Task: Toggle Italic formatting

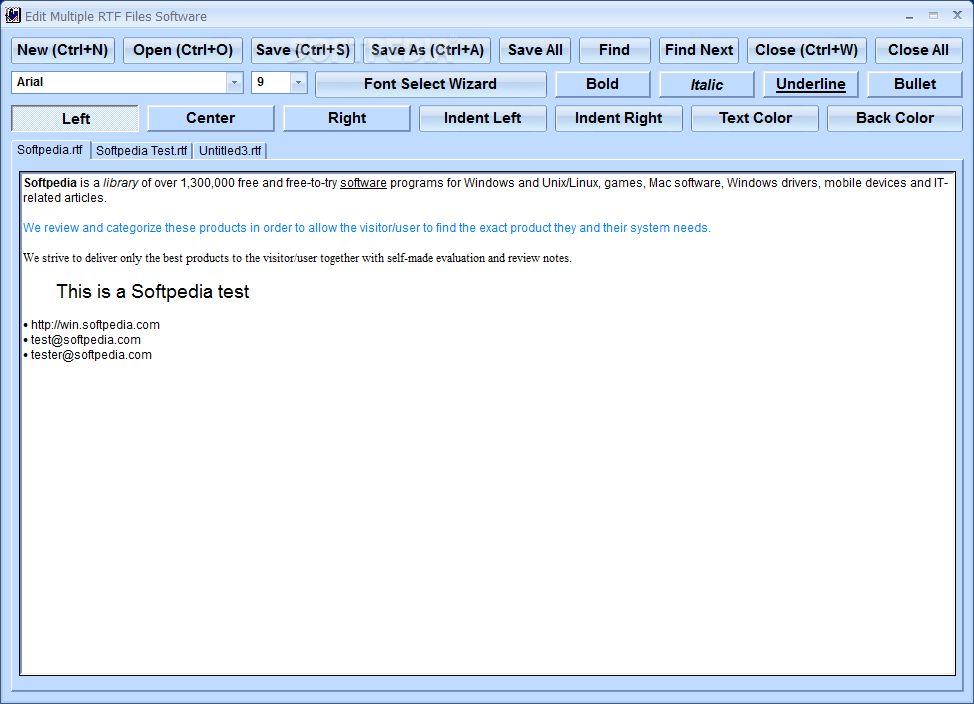Action: 706,84
